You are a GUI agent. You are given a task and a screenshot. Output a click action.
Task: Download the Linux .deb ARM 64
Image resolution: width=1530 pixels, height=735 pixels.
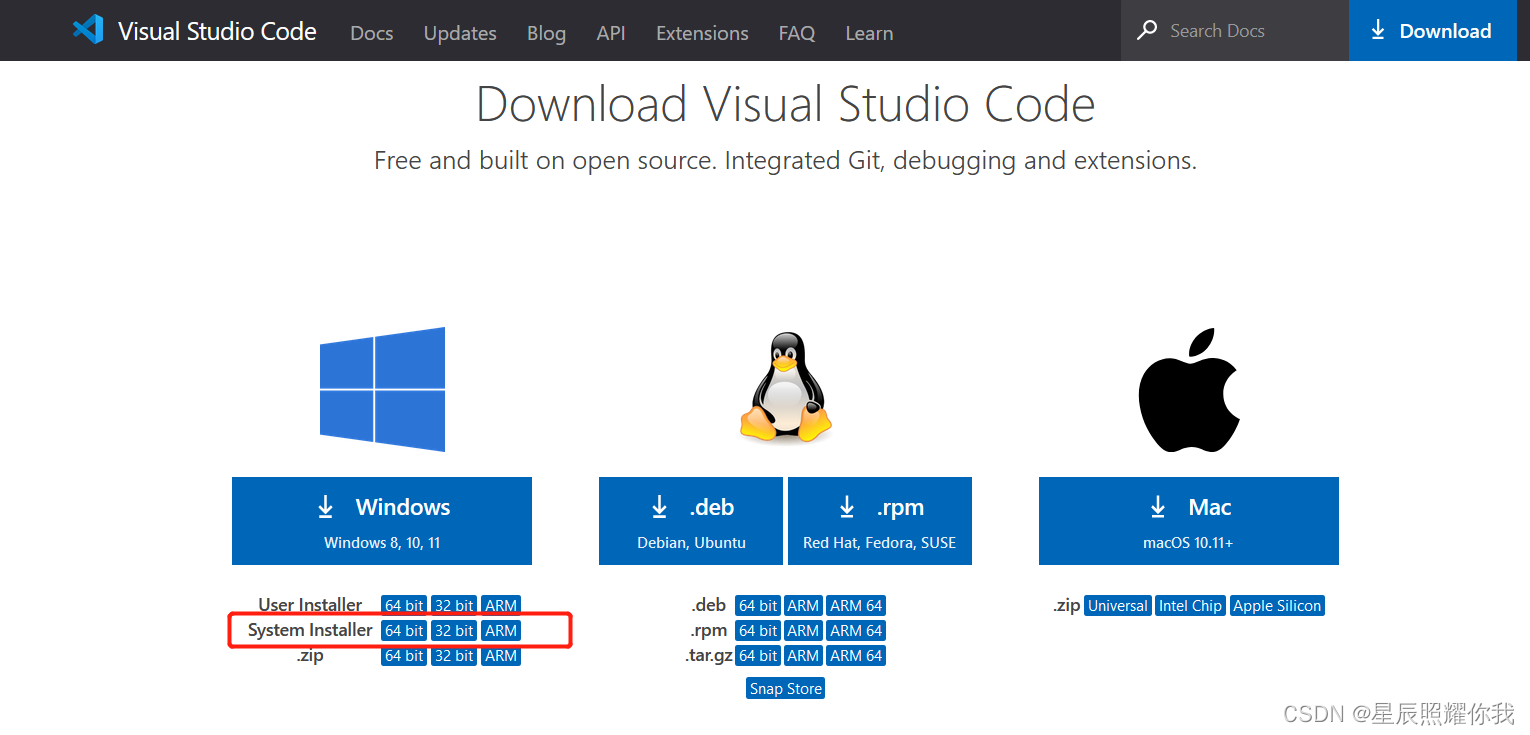pos(856,605)
